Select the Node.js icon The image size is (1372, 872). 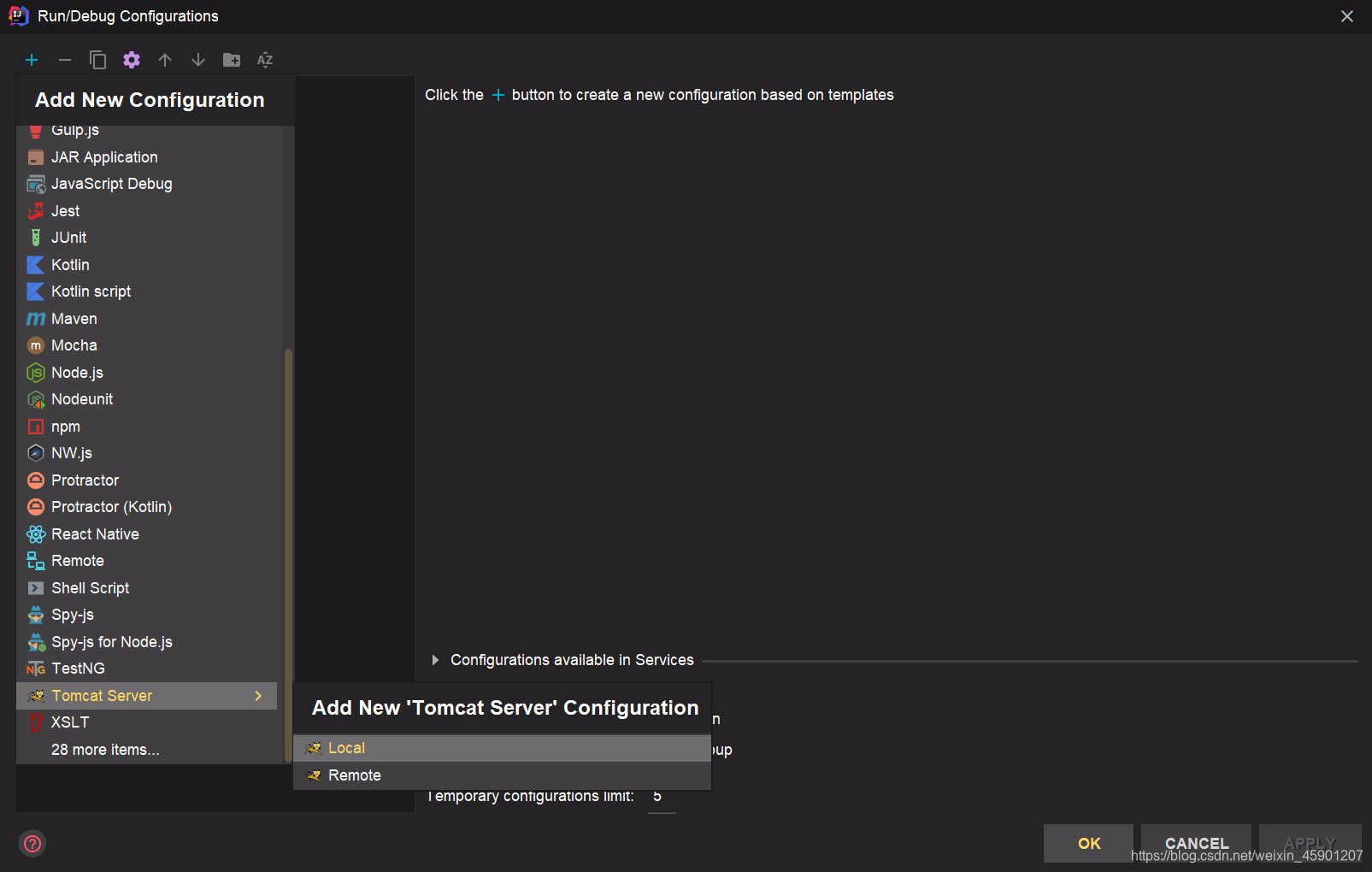click(36, 373)
